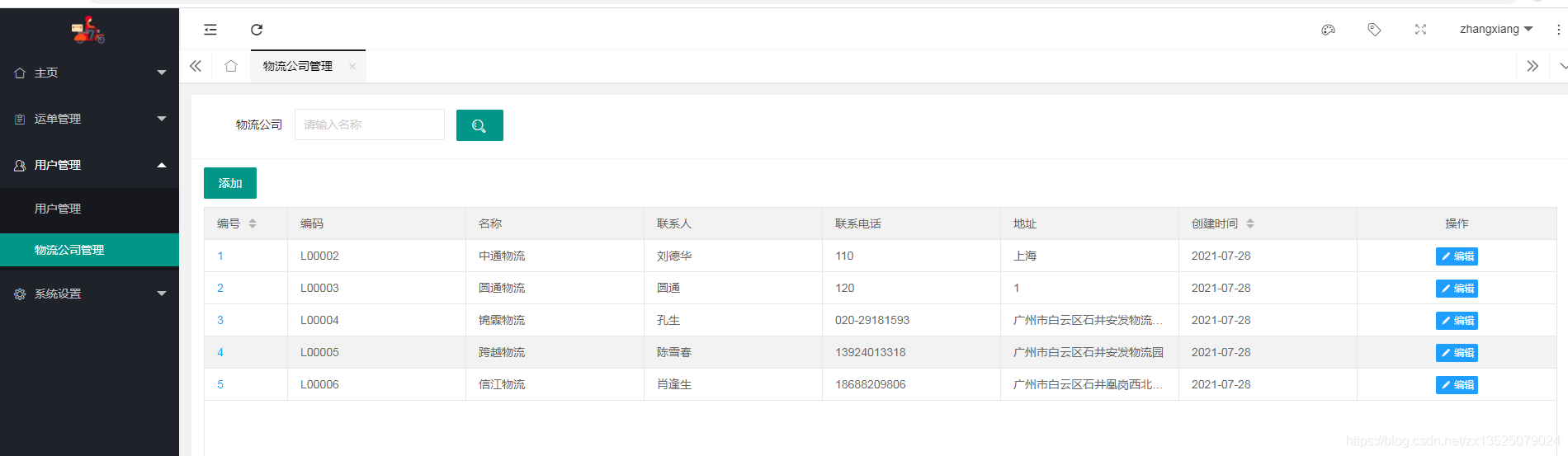Click row number 5 link
Screen dimensions: 1568x456
220,384
